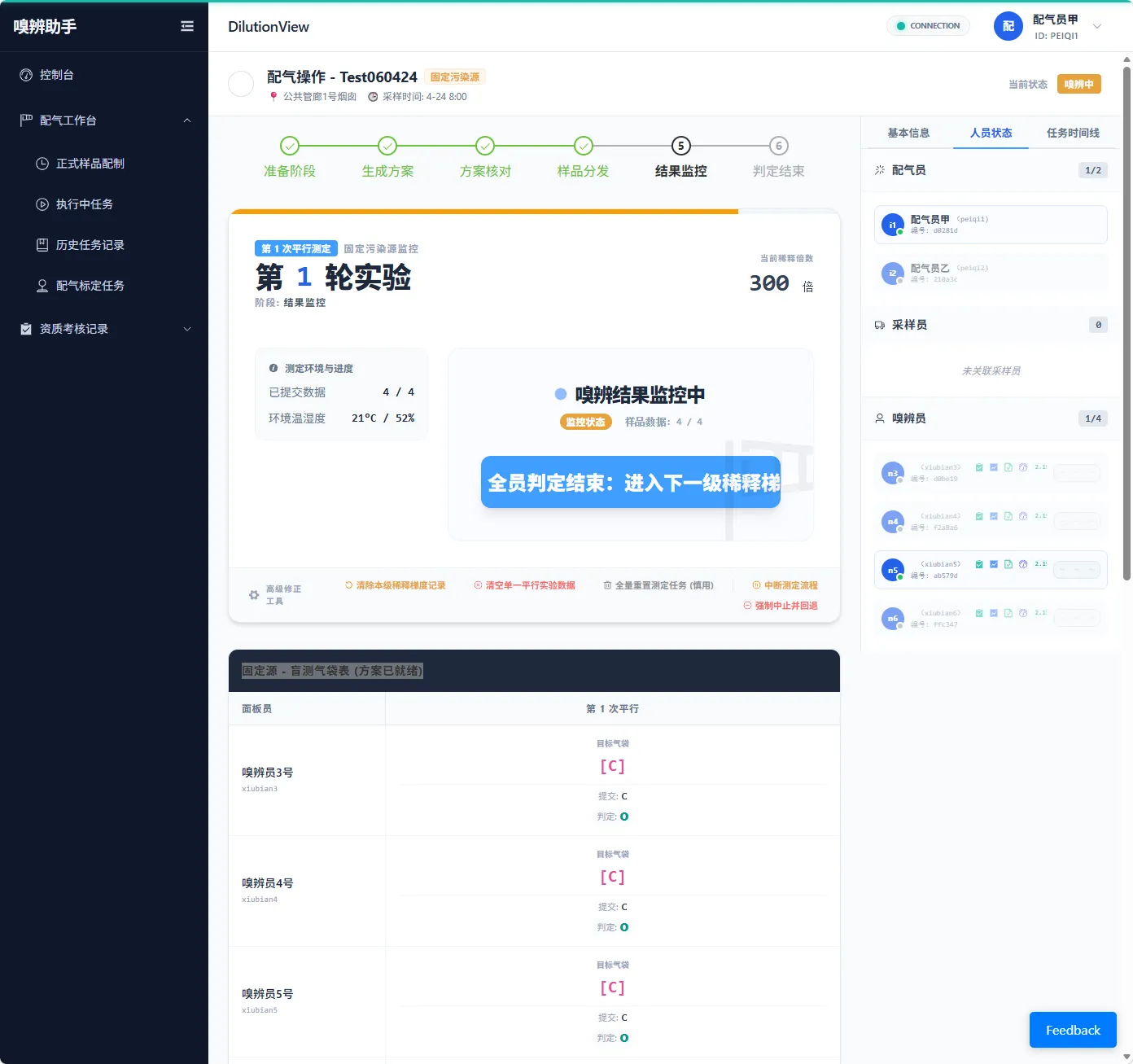Select step 3 方案核对 check circle
Screen dimensions: 1133x1064
(x=485, y=146)
